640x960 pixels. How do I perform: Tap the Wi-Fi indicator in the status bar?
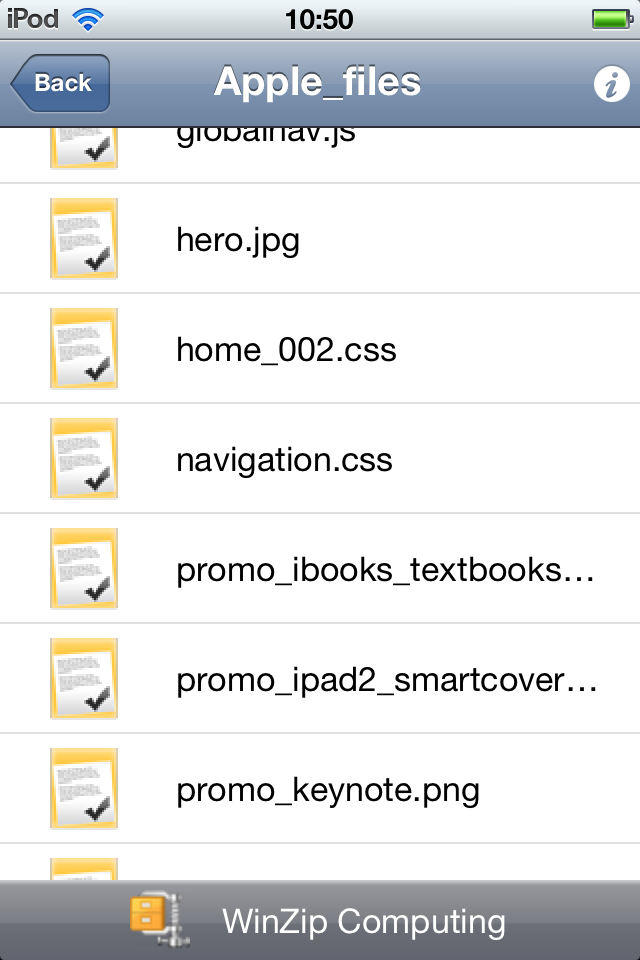tap(88, 19)
